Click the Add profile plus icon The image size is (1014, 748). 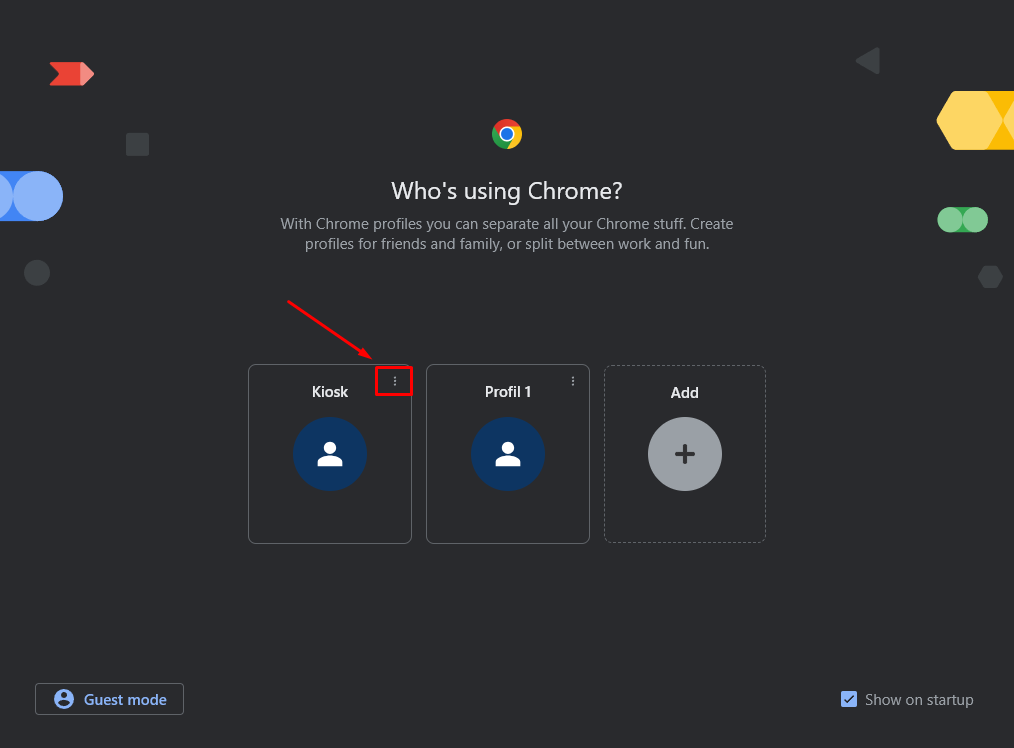click(685, 454)
